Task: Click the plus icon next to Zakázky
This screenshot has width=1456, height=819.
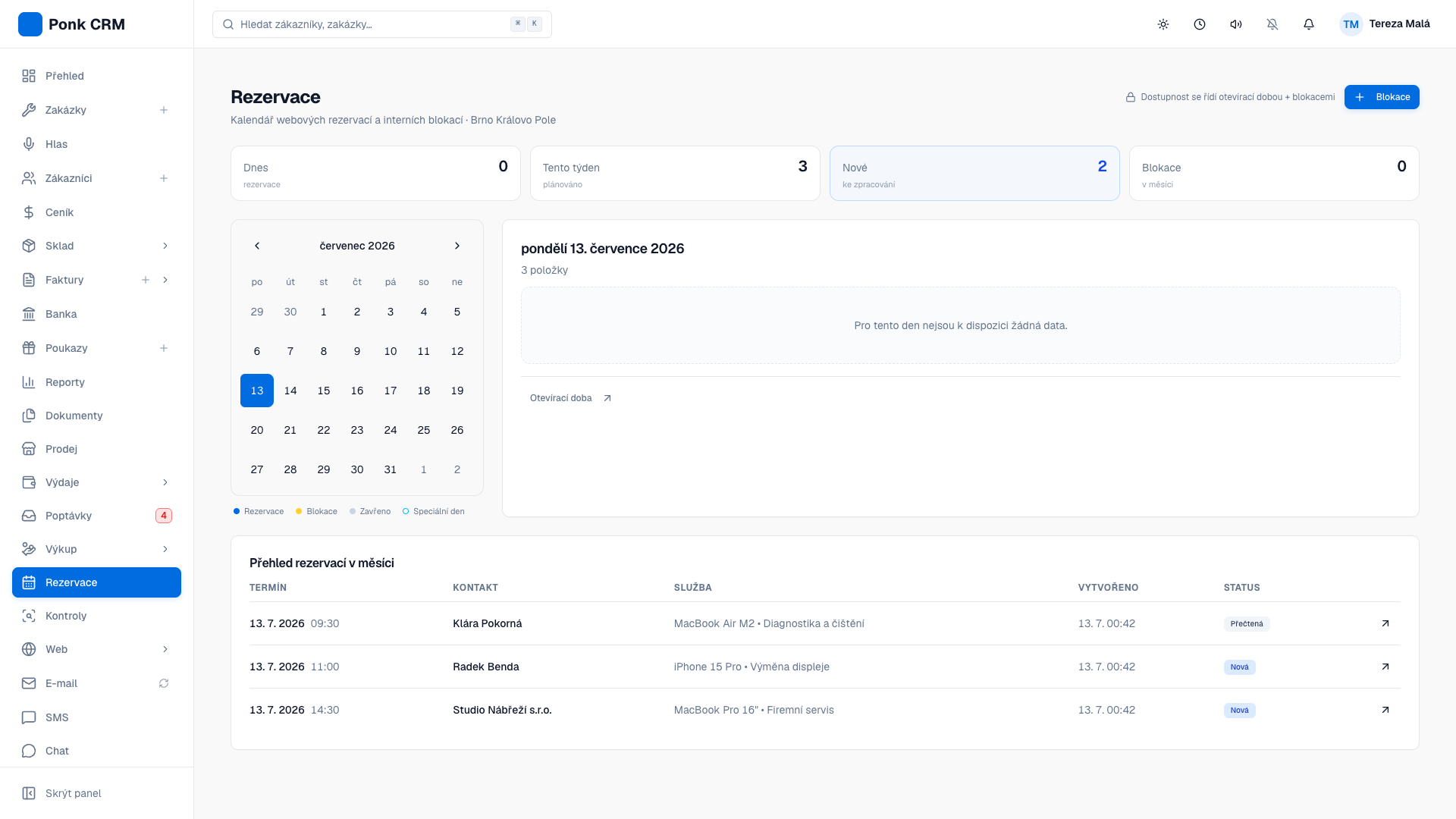Action: click(x=164, y=110)
